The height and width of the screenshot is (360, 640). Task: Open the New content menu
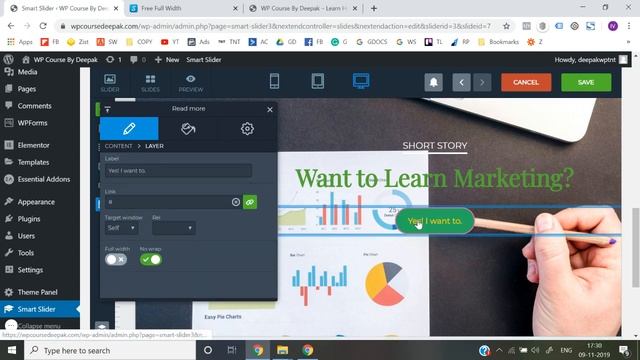coord(167,60)
